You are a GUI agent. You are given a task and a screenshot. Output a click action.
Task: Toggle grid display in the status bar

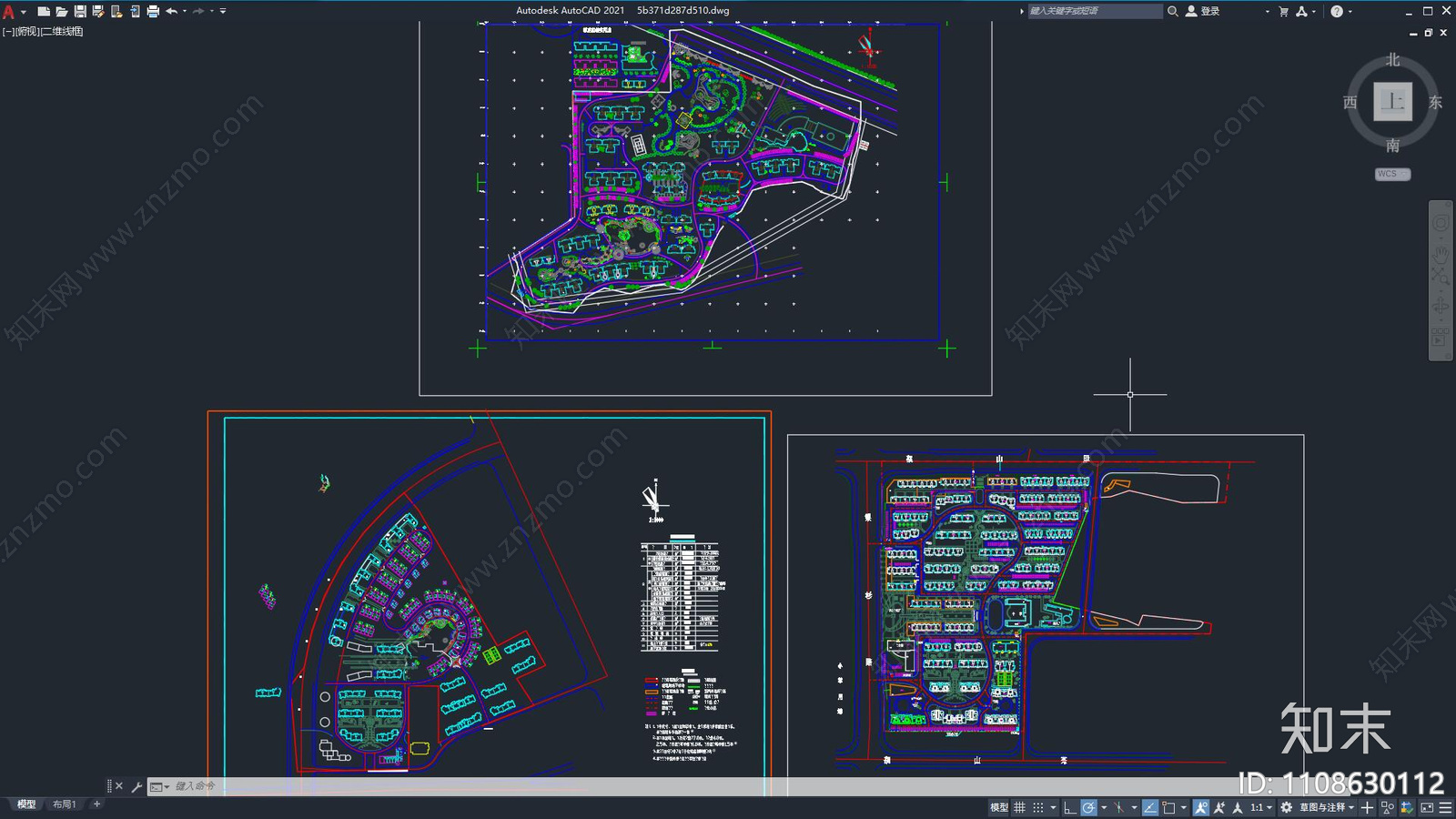(x=1018, y=807)
